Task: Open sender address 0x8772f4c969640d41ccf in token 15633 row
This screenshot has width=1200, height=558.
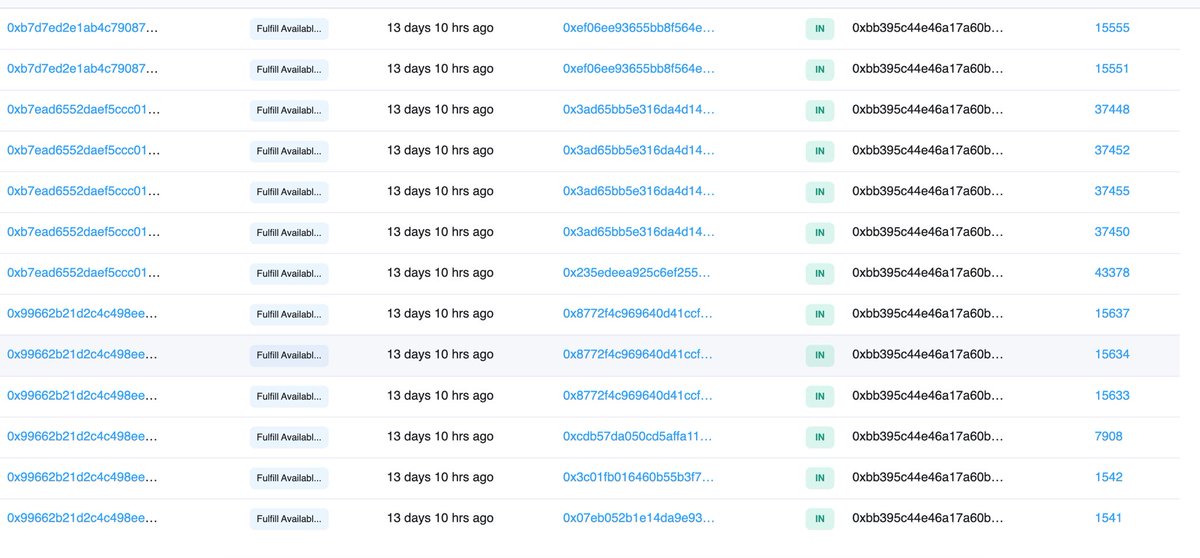Action: pos(639,395)
